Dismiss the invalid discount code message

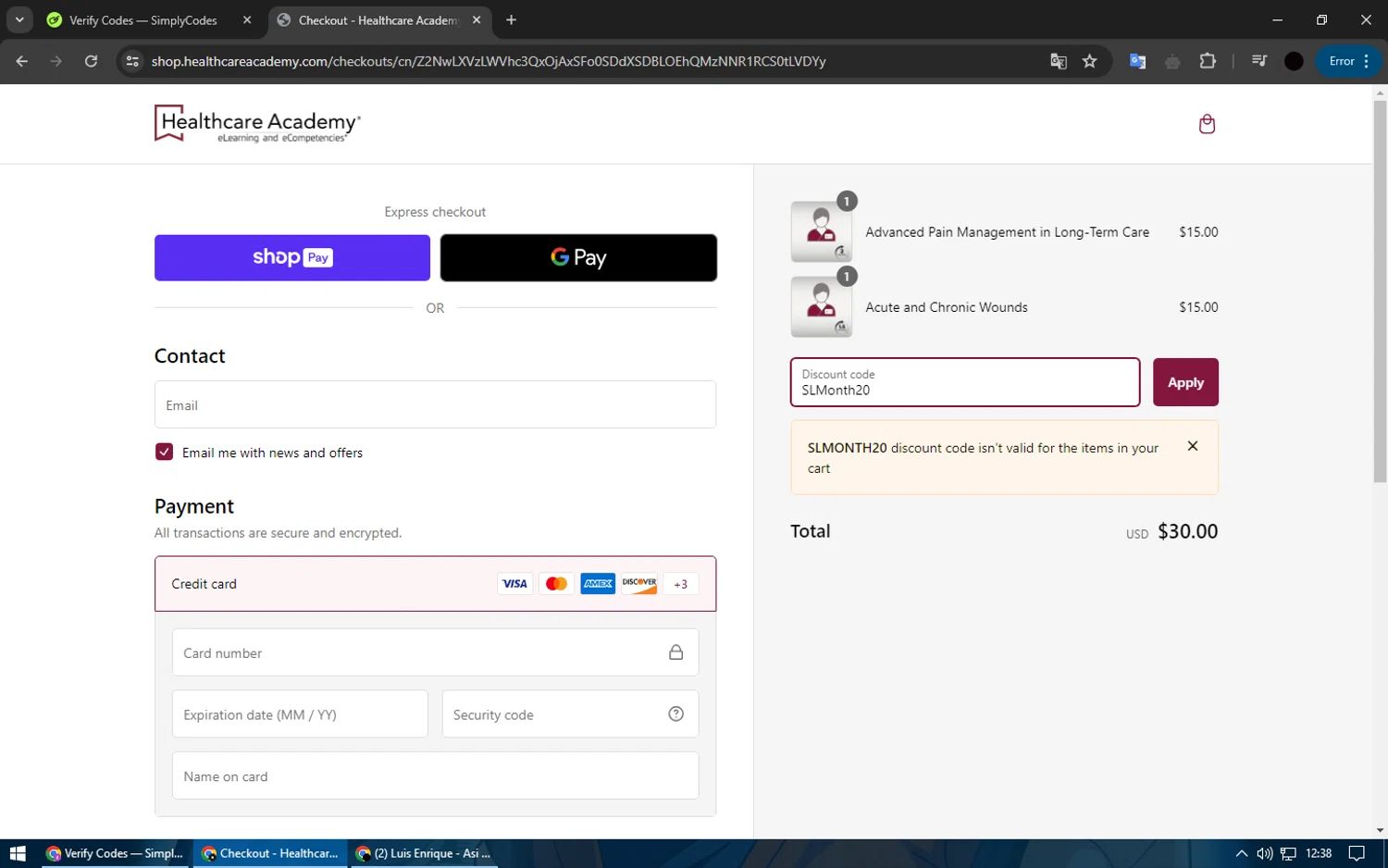coord(1193,446)
